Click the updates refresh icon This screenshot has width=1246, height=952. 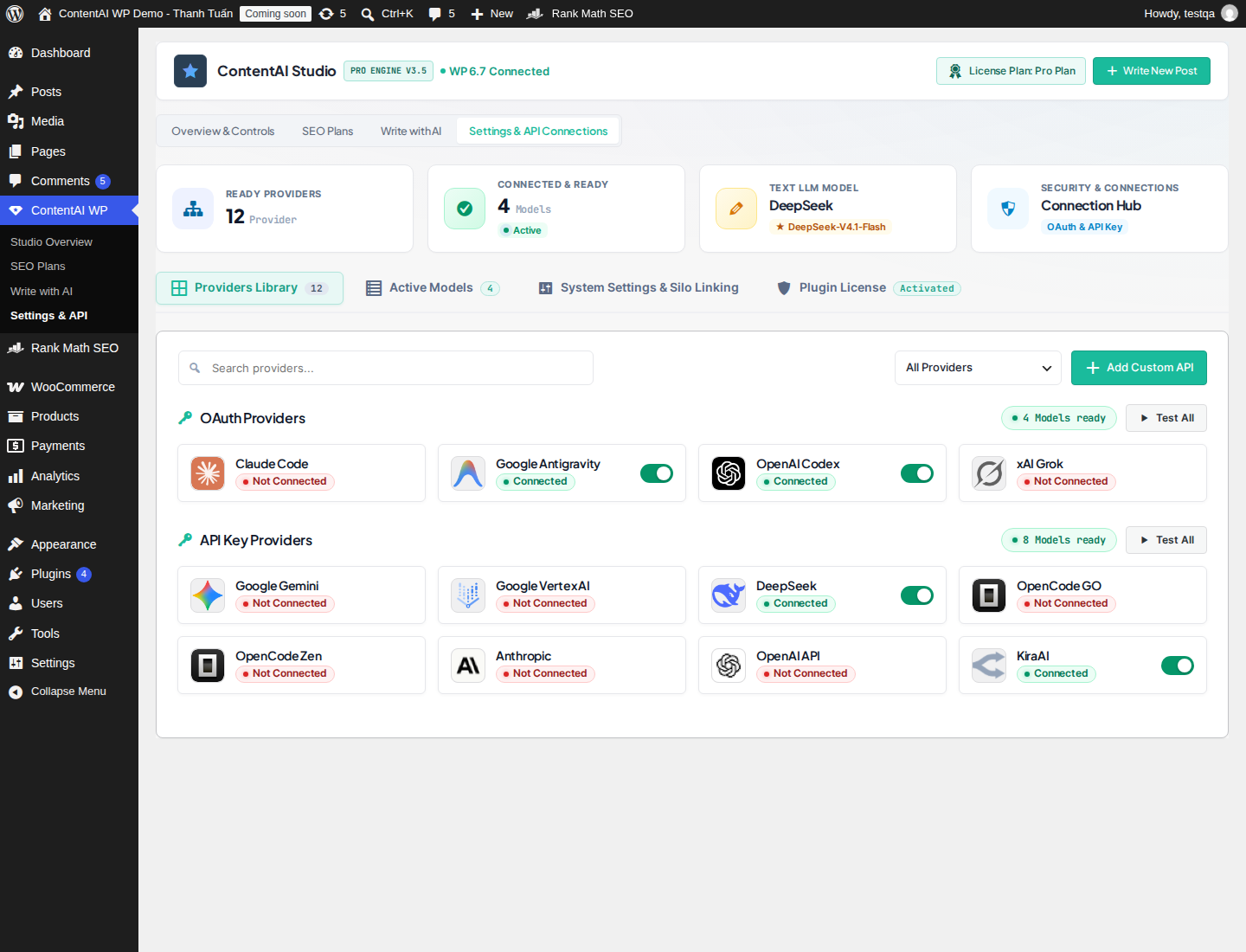pyautogui.click(x=326, y=14)
